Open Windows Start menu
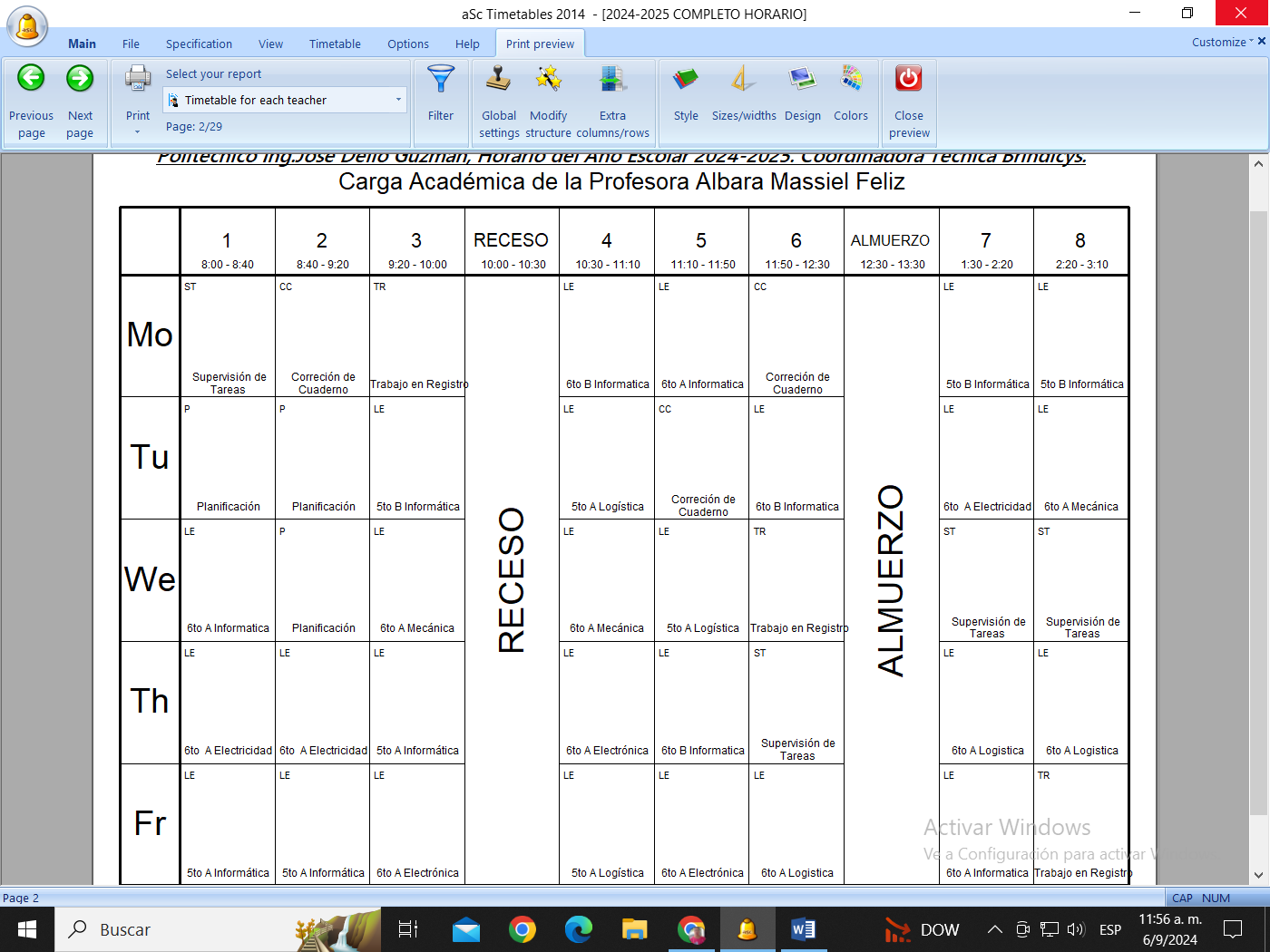1270x952 pixels. (27, 929)
